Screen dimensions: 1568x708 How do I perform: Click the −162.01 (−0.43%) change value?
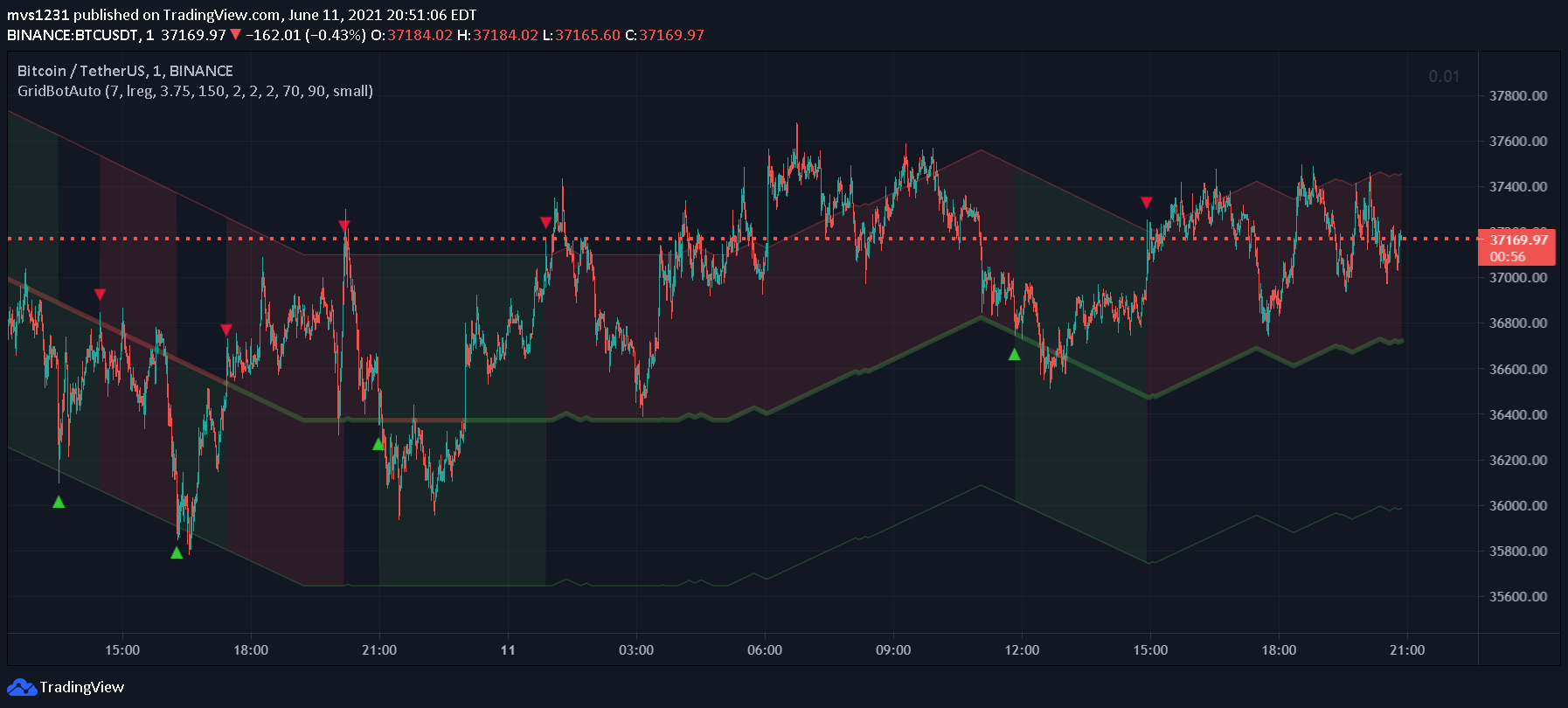tap(305, 35)
